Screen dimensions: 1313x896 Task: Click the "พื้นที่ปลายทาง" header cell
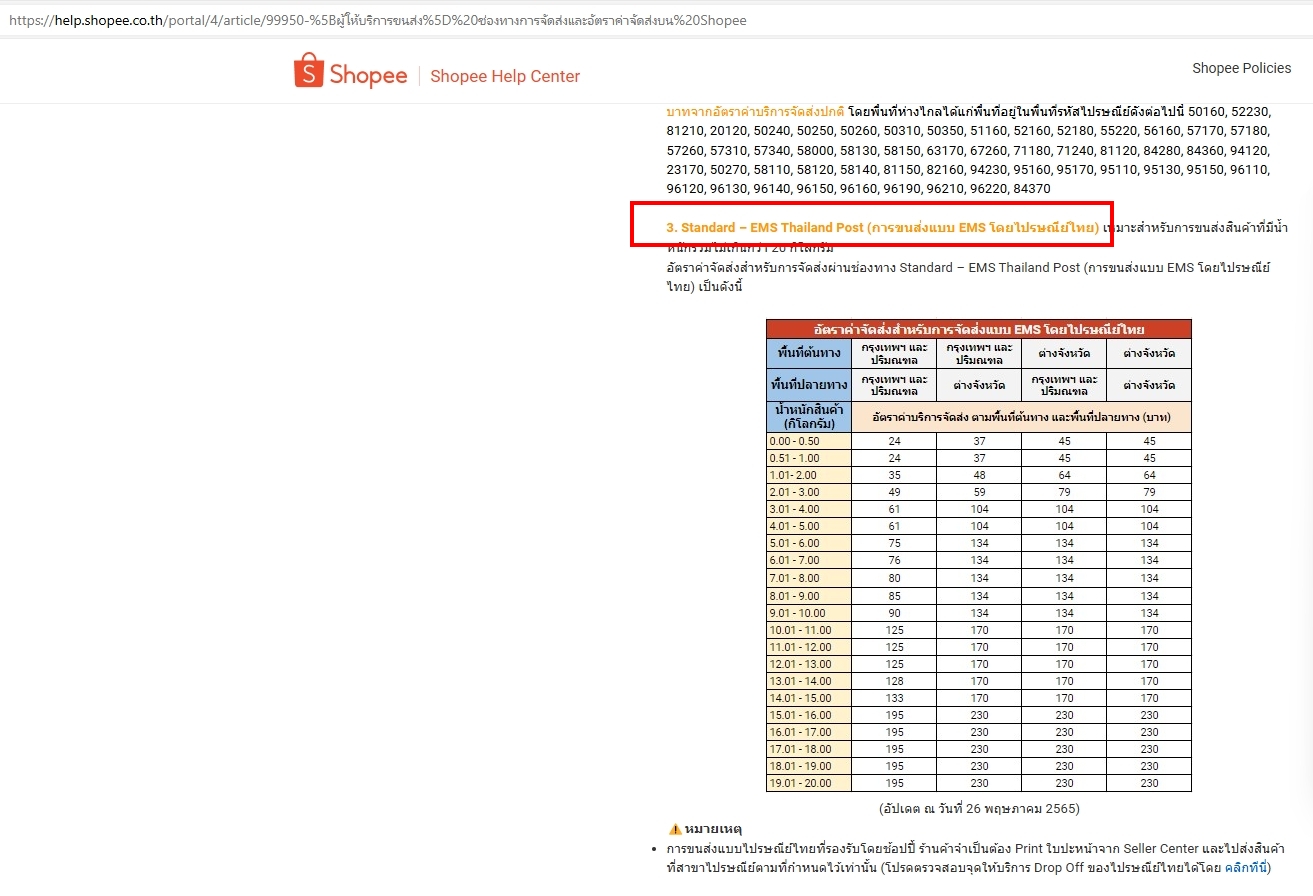809,385
